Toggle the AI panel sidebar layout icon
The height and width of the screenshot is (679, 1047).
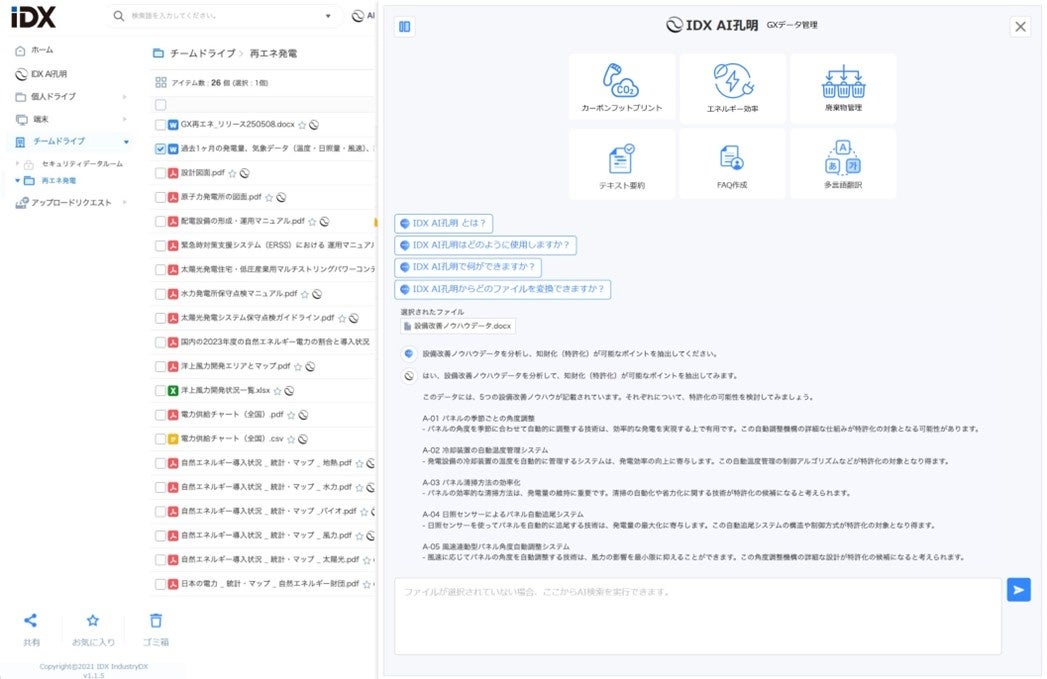tap(405, 27)
